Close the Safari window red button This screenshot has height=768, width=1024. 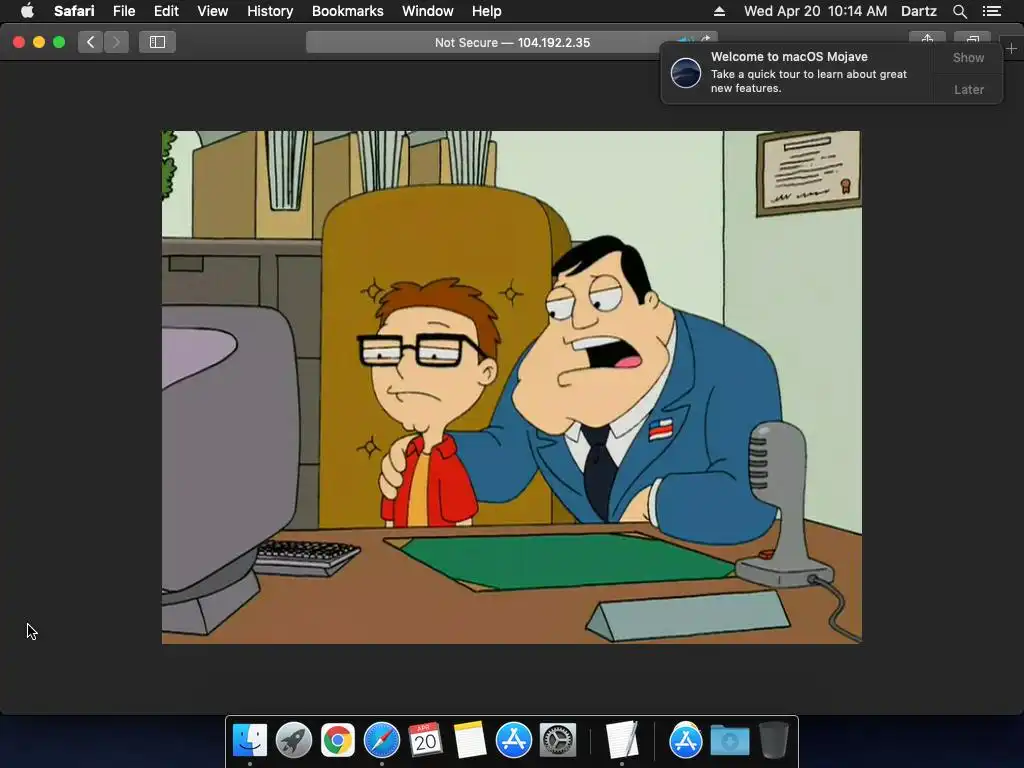tap(19, 42)
